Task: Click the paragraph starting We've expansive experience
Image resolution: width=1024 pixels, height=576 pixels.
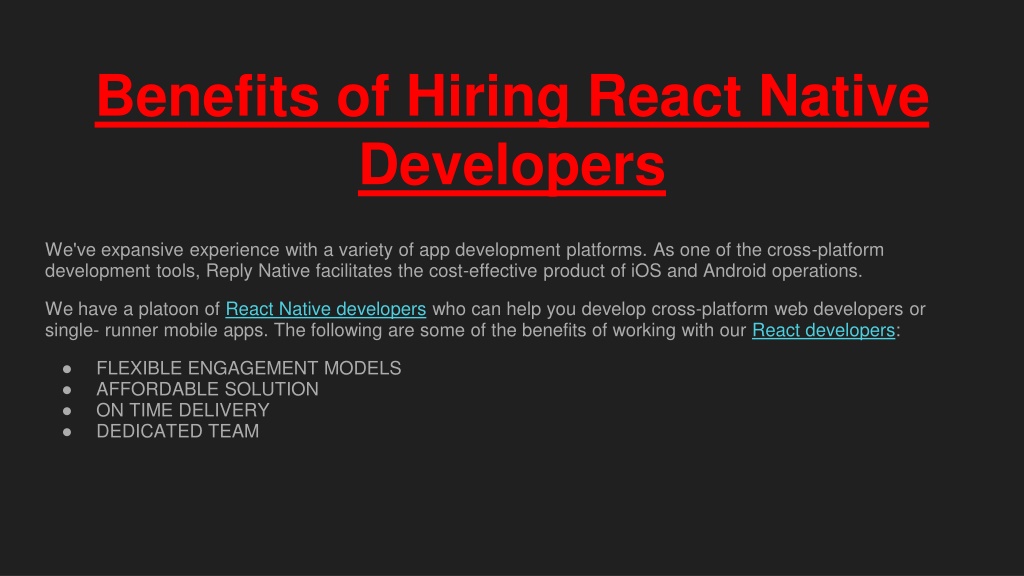Action: coord(464,260)
